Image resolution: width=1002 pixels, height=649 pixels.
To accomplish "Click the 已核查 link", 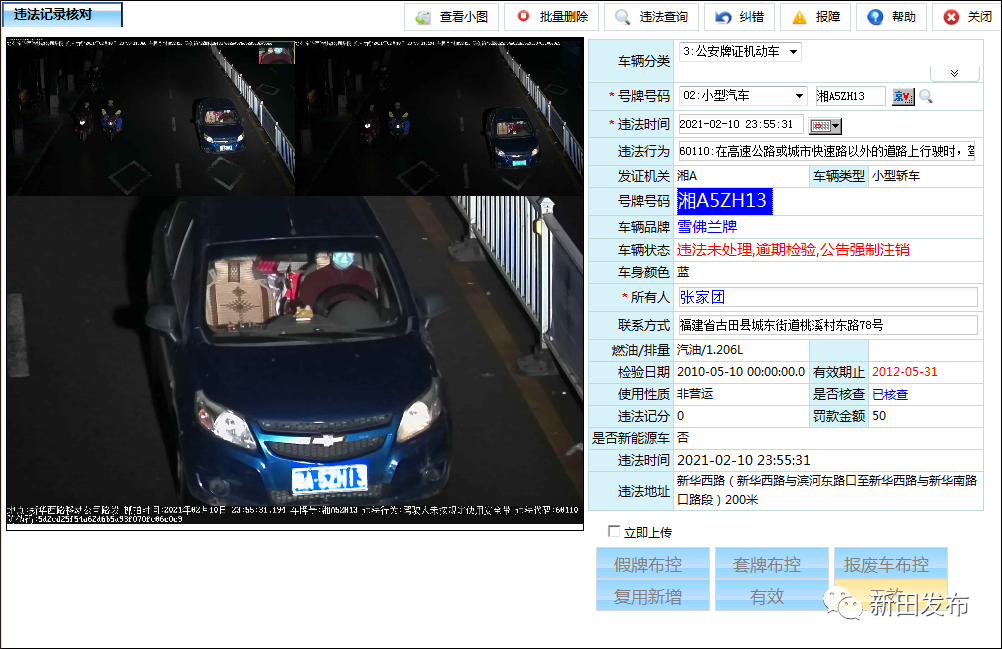I will tap(890, 394).
